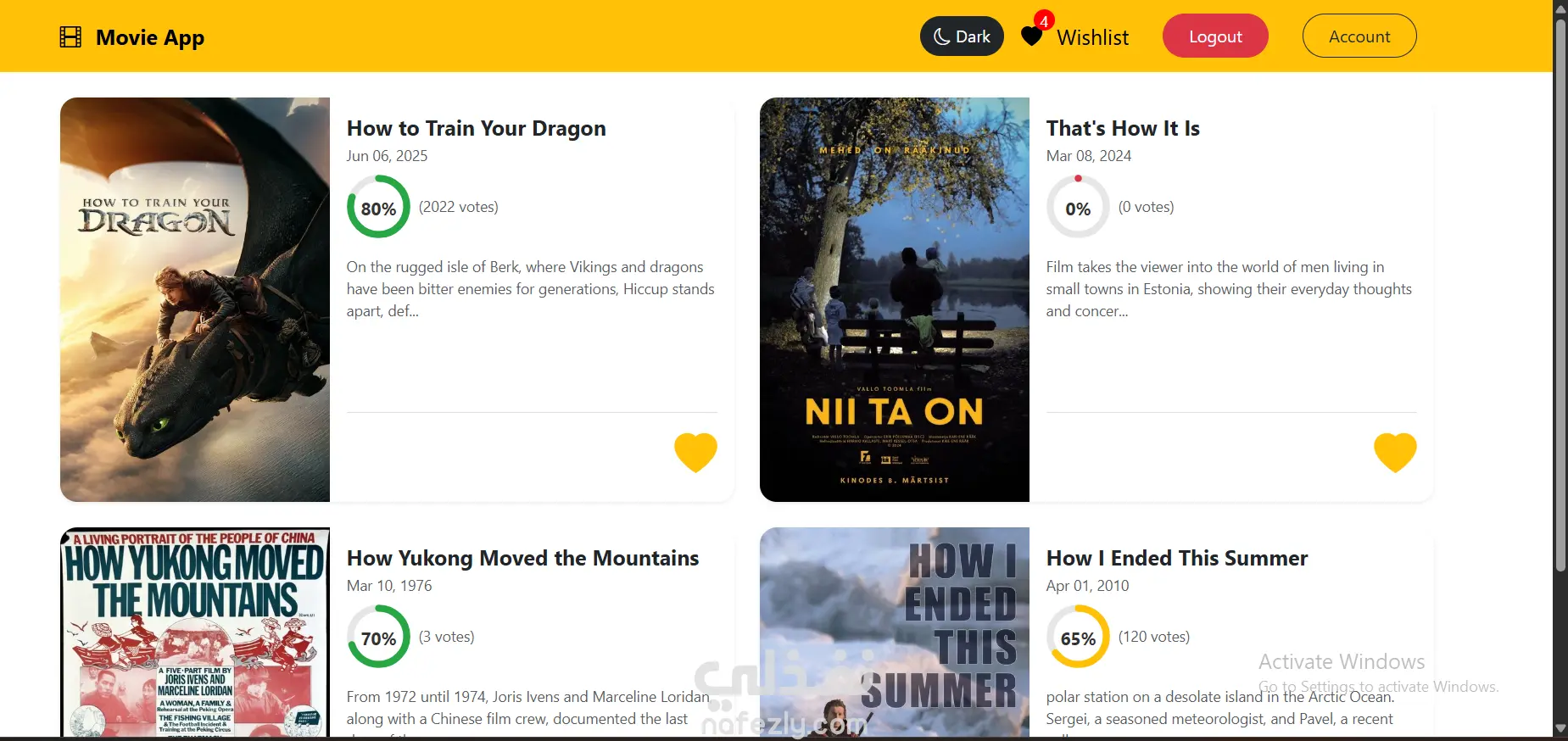Viewport: 1568px width, 741px height.
Task: Click the Logout button
Action: (x=1214, y=36)
